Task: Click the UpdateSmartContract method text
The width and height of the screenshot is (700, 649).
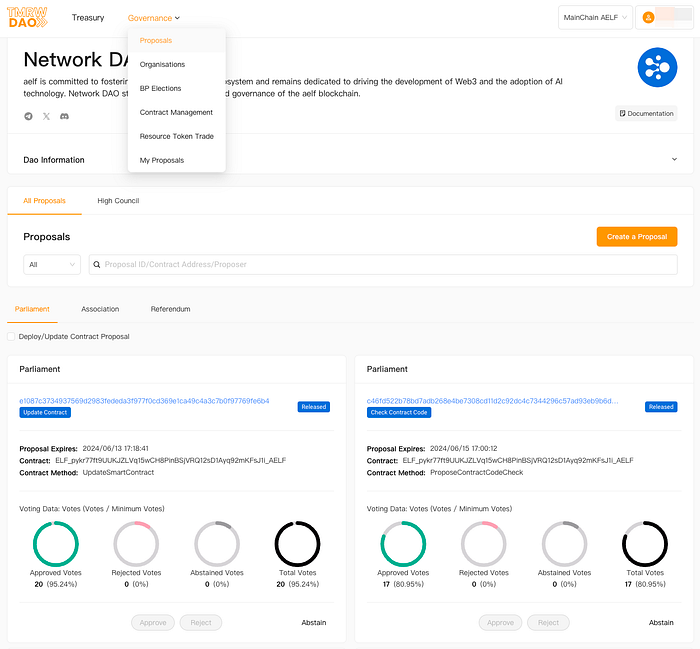Action: point(118,472)
